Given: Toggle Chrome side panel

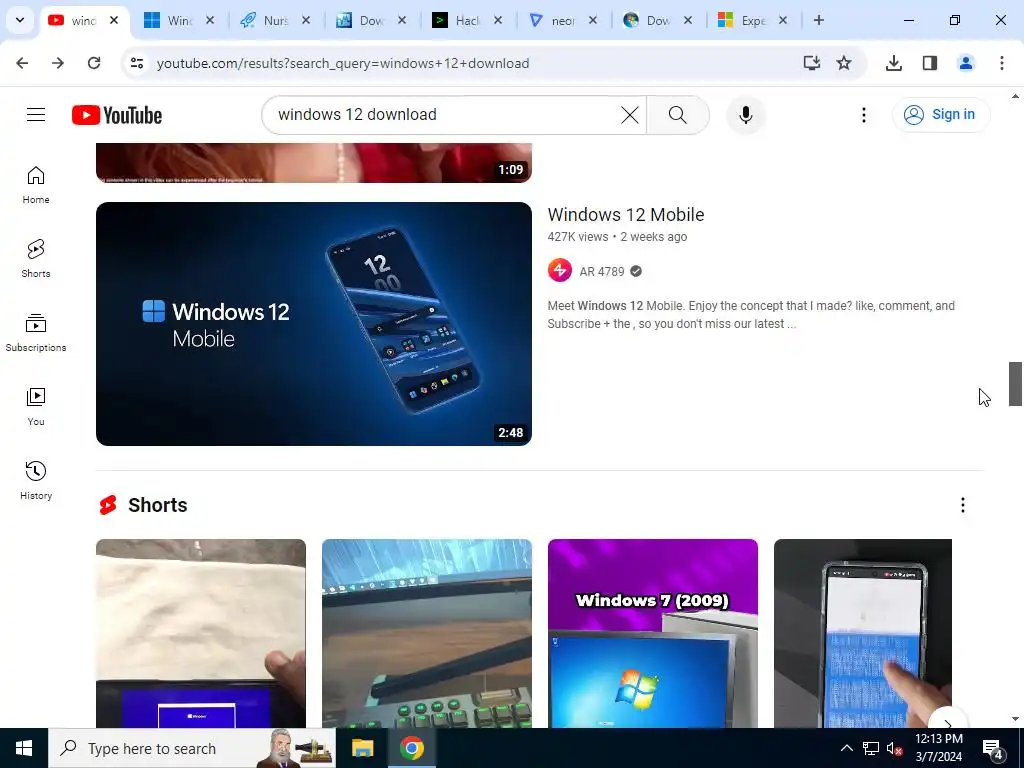Looking at the screenshot, I should [929, 63].
